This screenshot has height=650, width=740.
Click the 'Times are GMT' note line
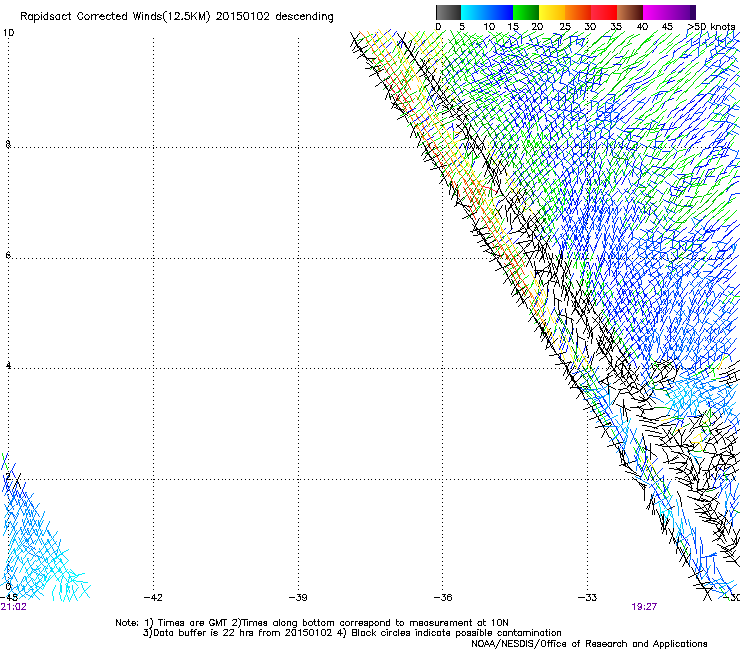pos(312,623)
